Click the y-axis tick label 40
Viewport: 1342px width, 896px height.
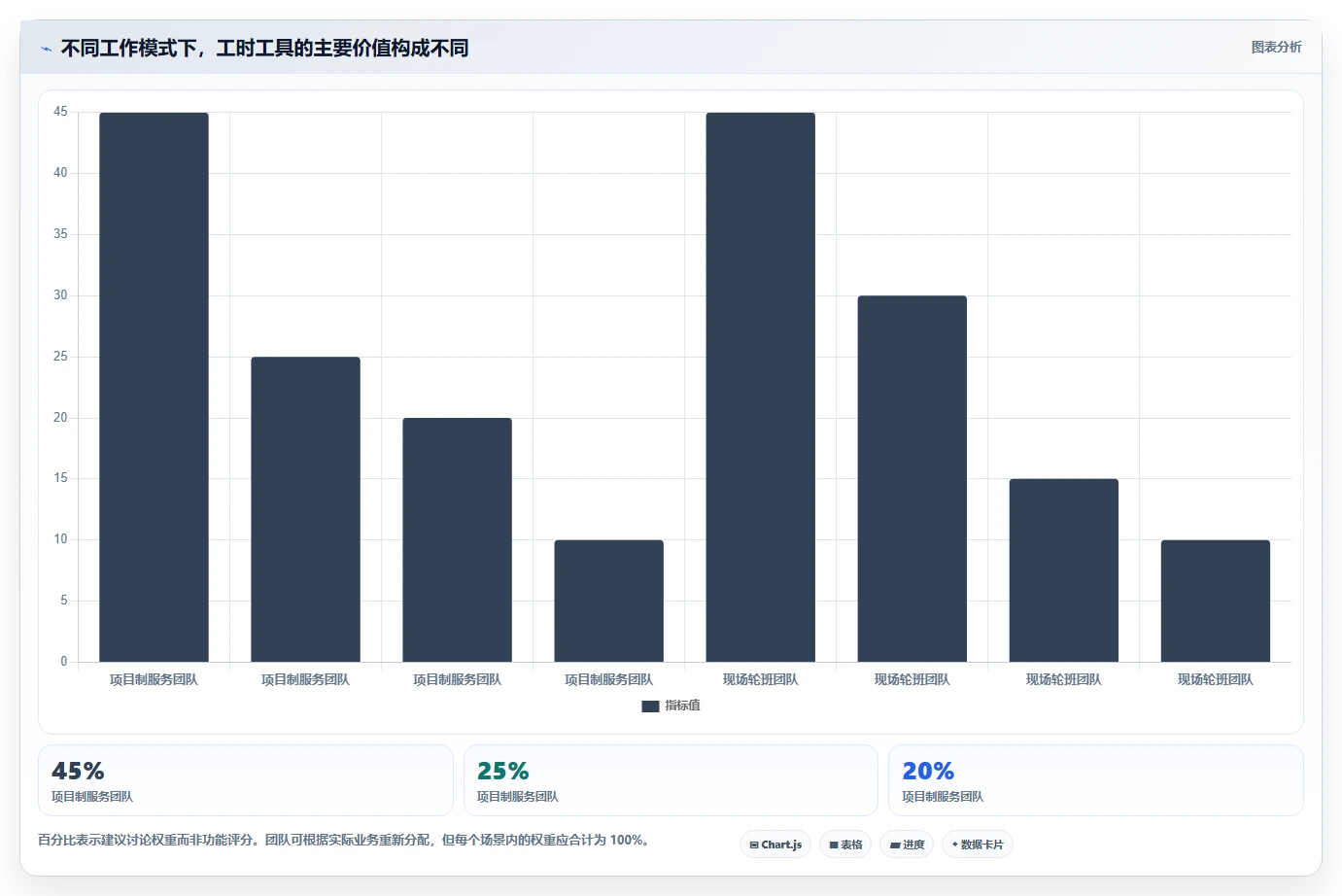(x=60, y=173)
